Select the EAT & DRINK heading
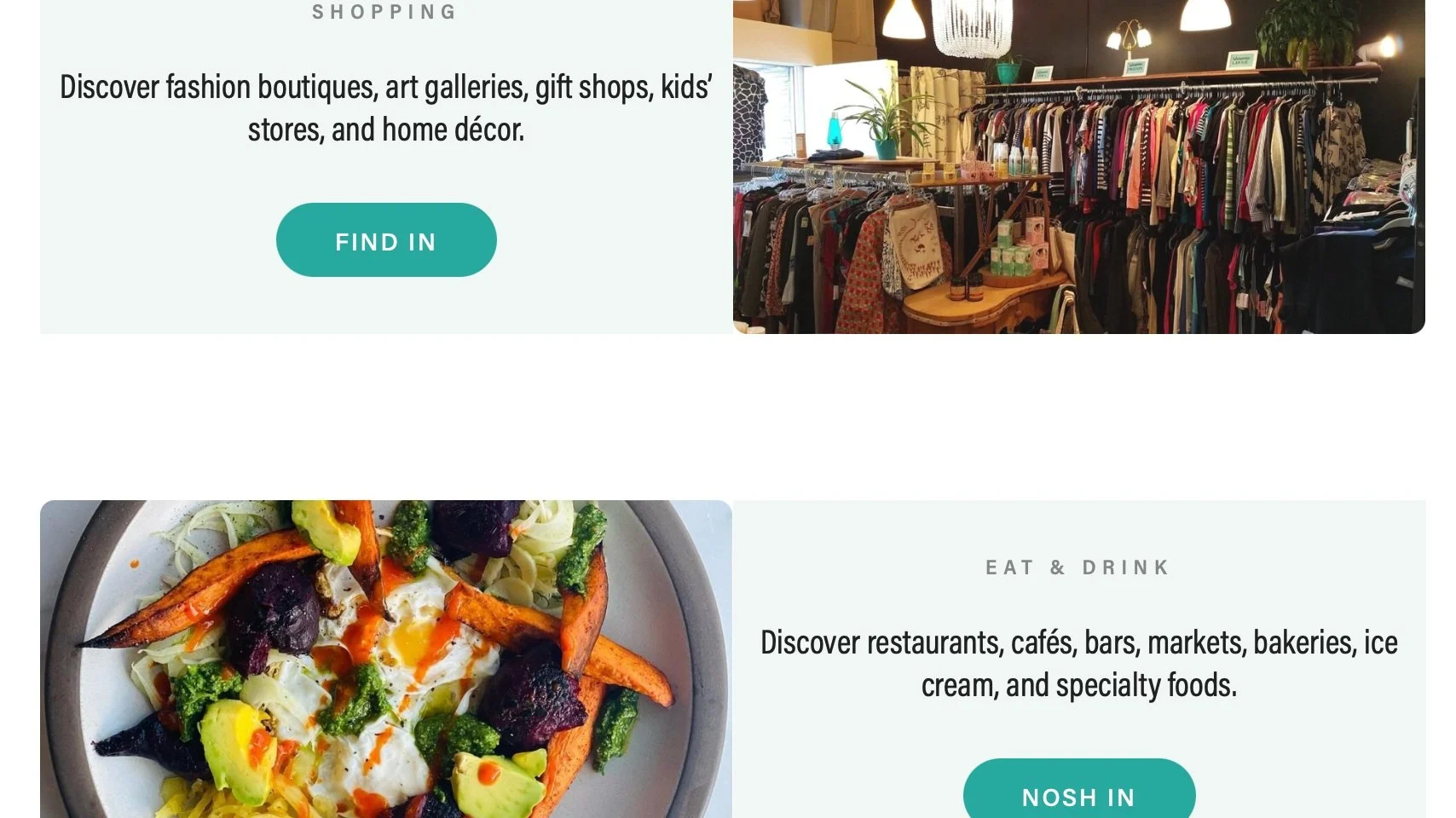1456x818 pixels. 1079,567
